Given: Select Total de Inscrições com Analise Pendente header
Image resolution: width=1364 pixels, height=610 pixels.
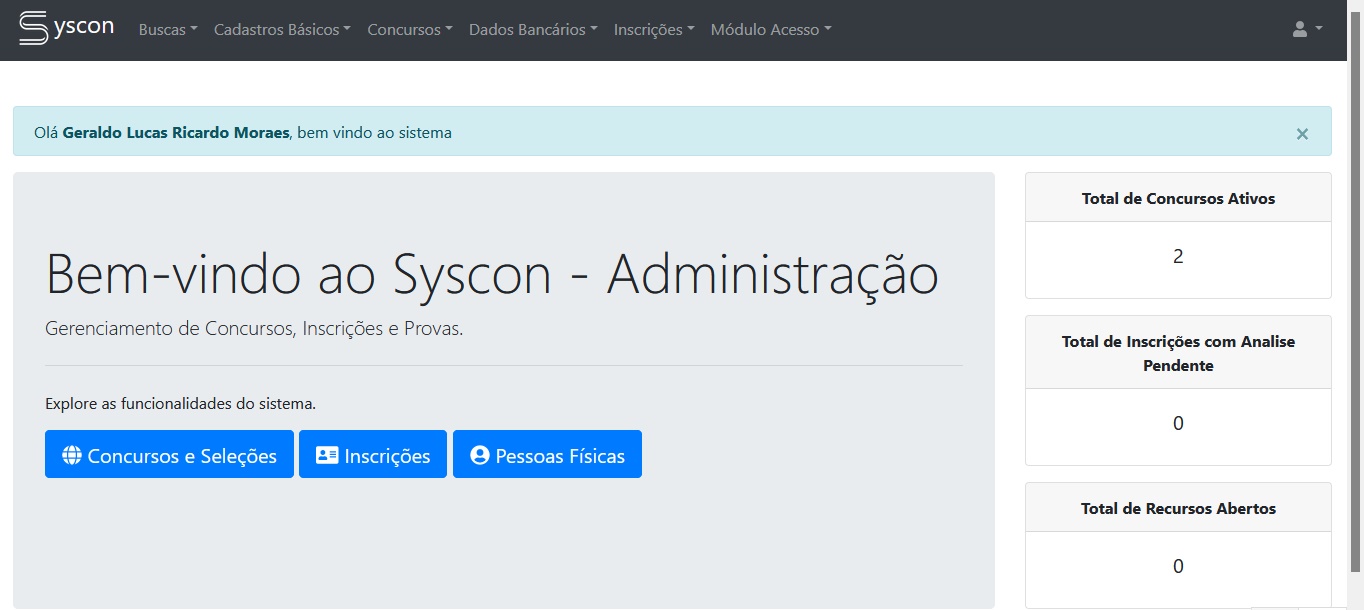Looking at the screenshot, I should click(x=1178, y=354).
